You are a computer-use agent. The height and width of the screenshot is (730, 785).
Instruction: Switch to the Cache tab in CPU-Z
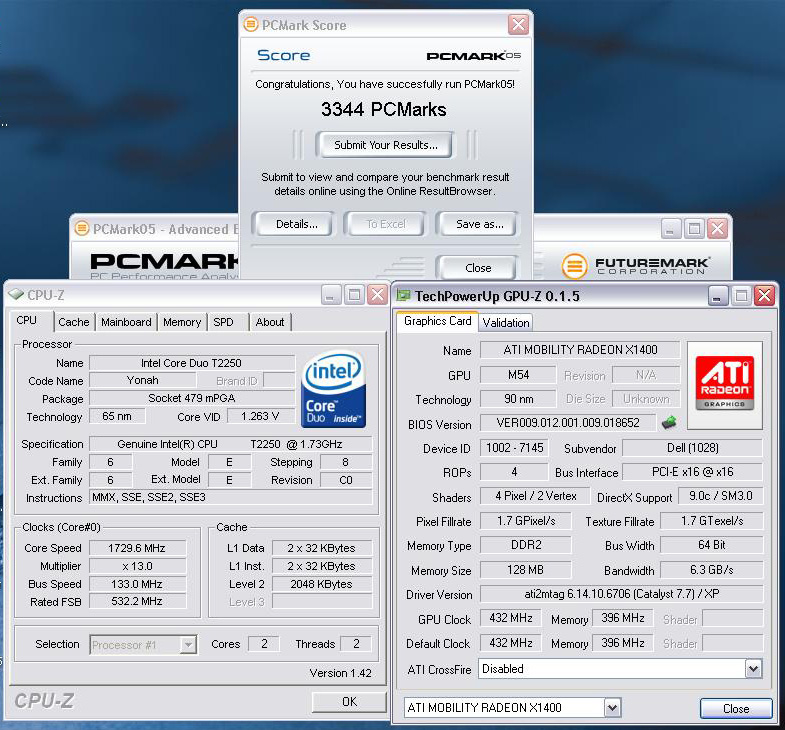pyautogui.click(x=74, y=322)
